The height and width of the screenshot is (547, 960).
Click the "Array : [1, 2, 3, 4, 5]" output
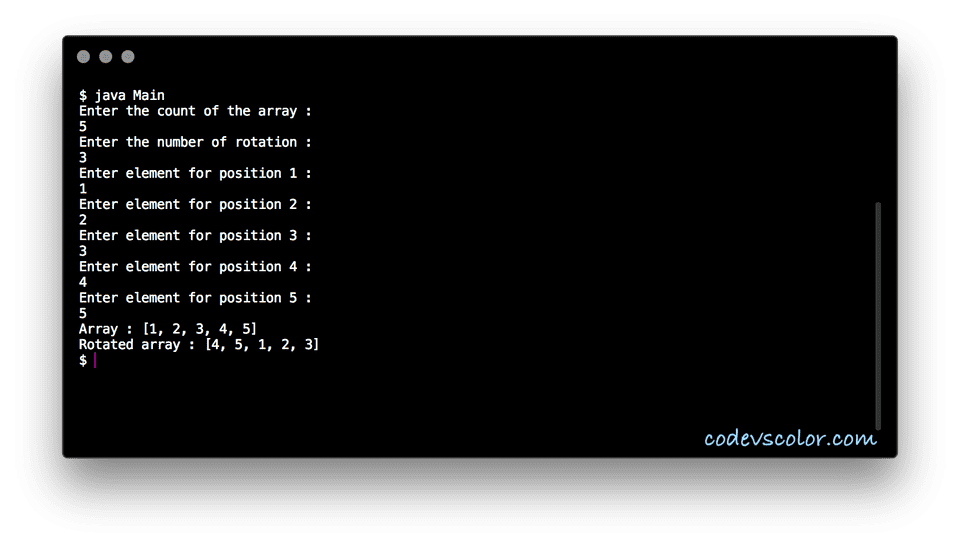click(x=168, y=328)
